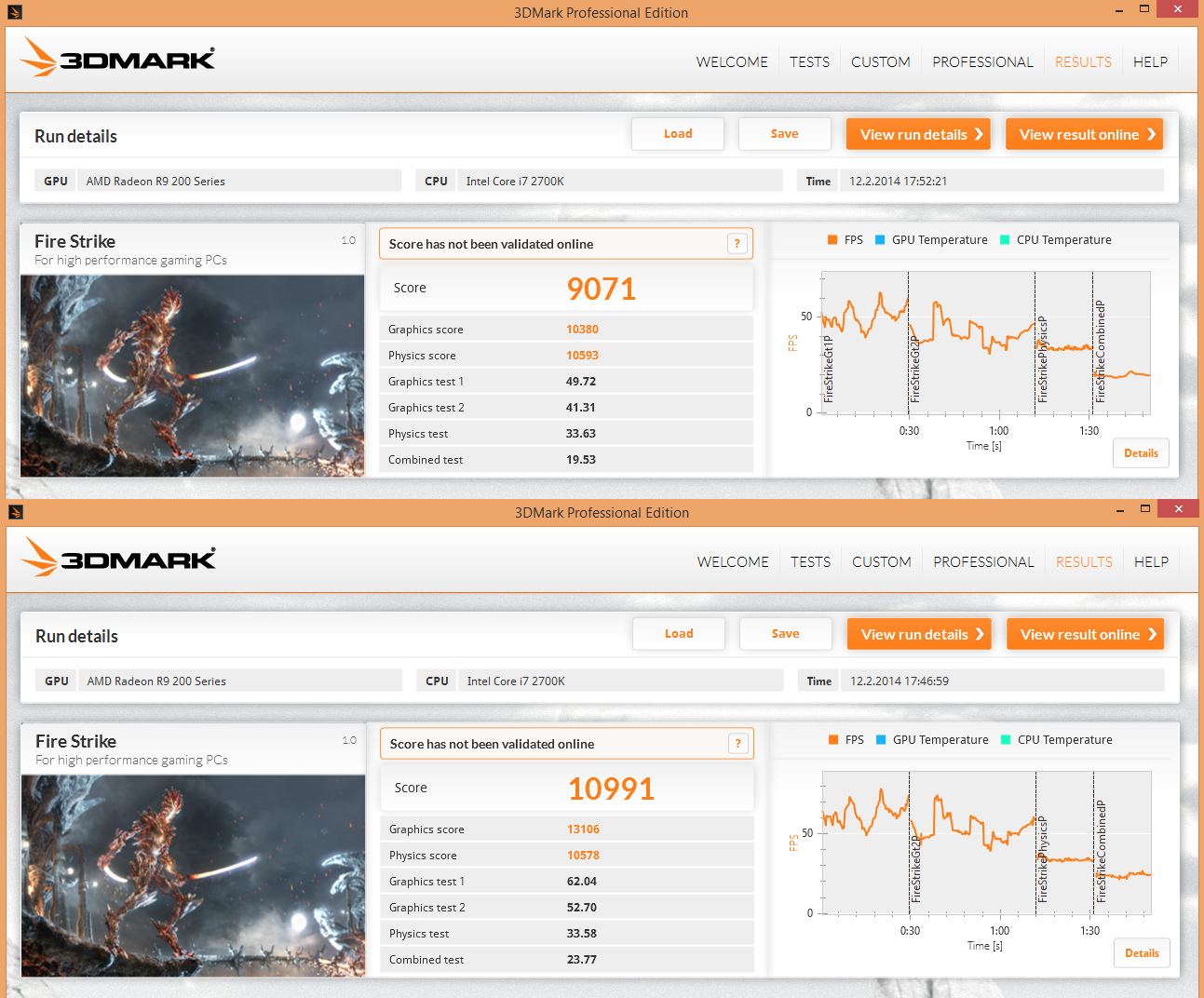Open the HELP tab in the bottom window

click(x=1151, y=562)
